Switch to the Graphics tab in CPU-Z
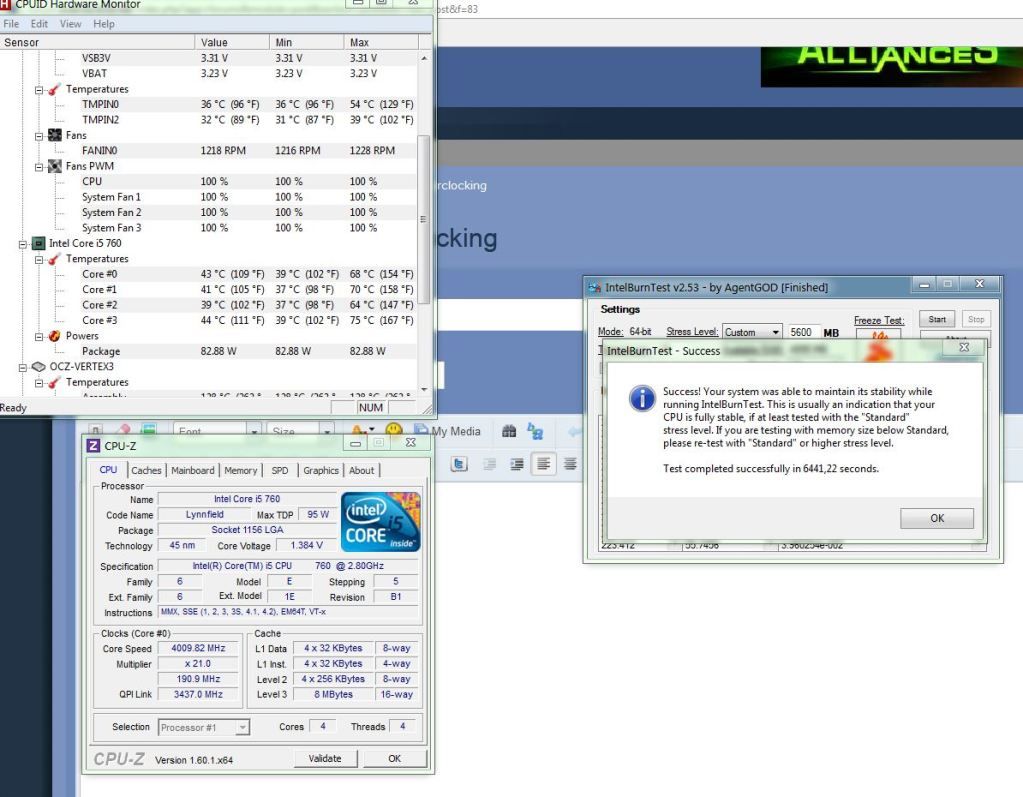 pyautogui.click(x=321, y=470)
